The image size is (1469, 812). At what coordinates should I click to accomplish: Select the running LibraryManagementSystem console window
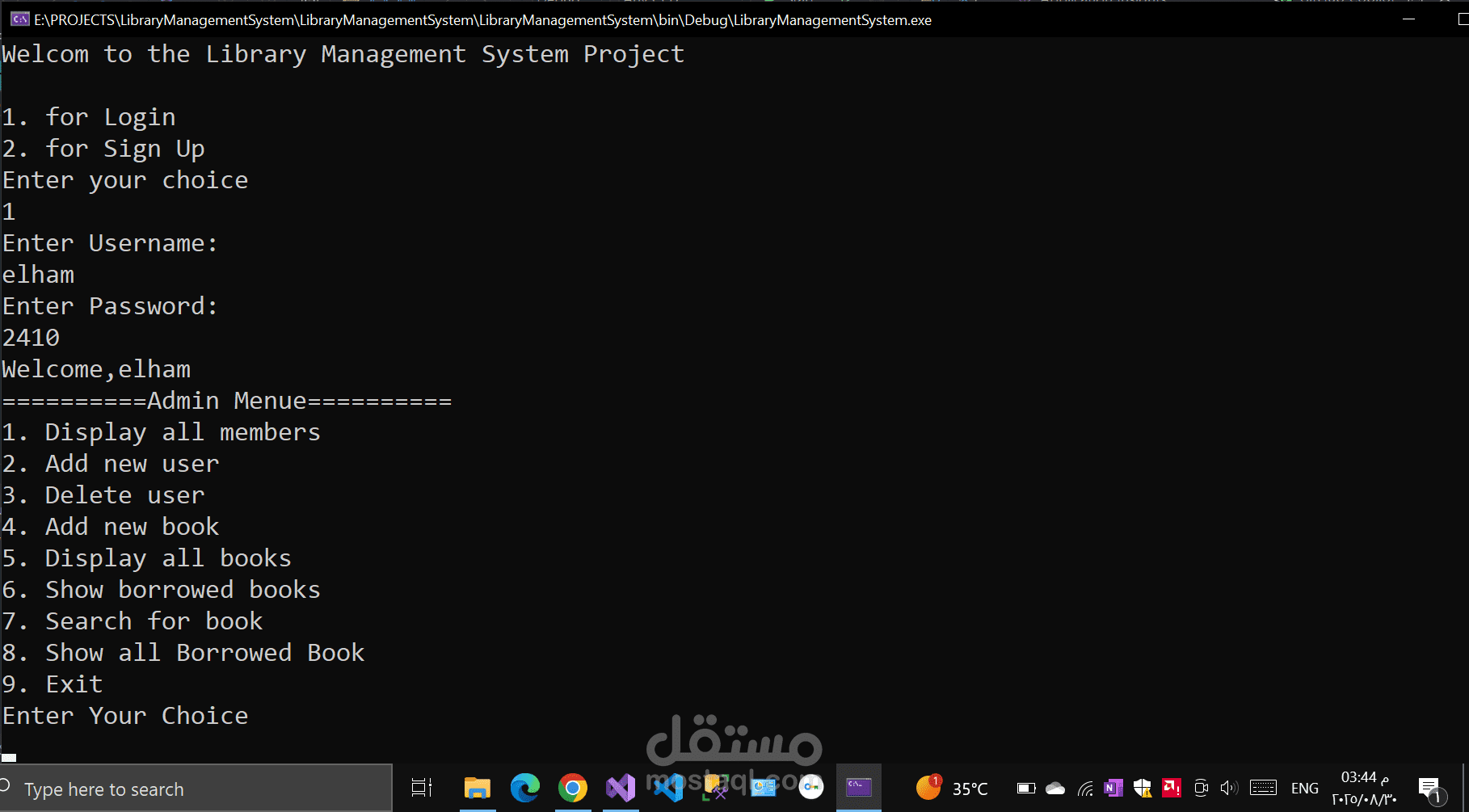858,787
